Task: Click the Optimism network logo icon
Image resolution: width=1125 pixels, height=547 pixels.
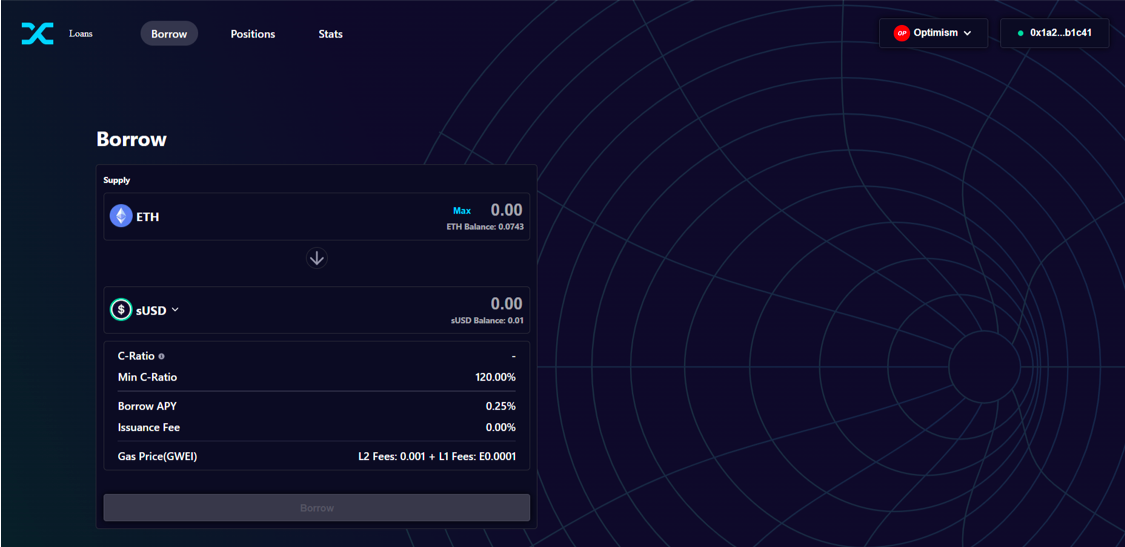Action: pyautogui.click(x=901, y=33)
